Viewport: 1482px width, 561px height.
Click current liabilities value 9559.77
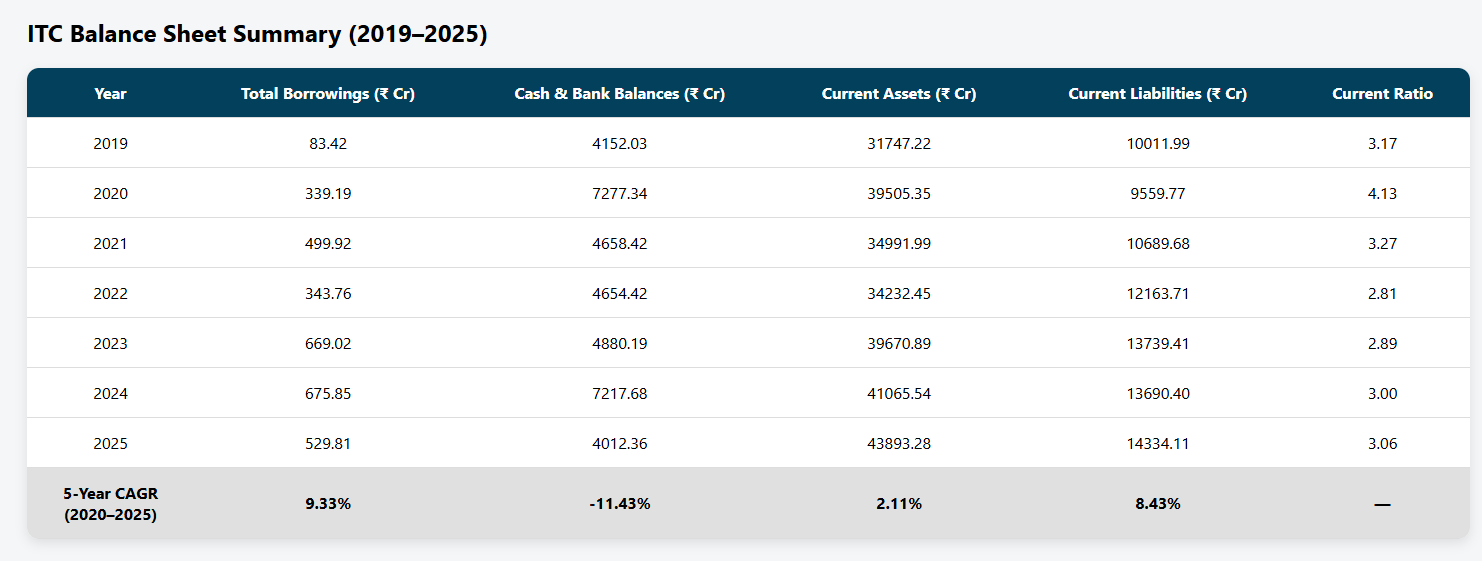1158,193
